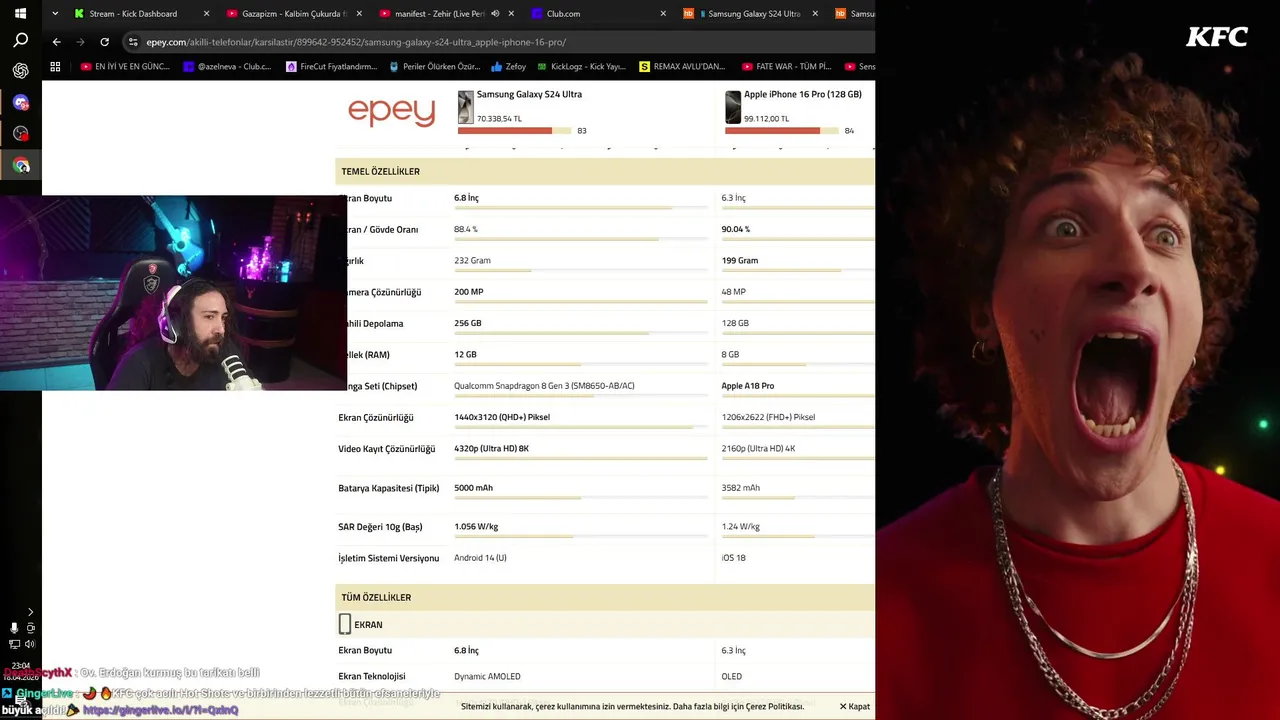This screenshot has width=1280, height=720.
Task: Dismiss cookie banner with Kapat
Action: [854, 706]
